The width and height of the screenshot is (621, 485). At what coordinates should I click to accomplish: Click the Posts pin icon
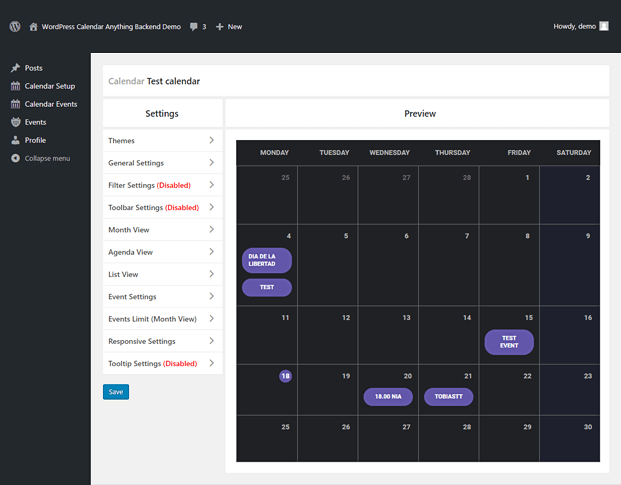point(15,68)
